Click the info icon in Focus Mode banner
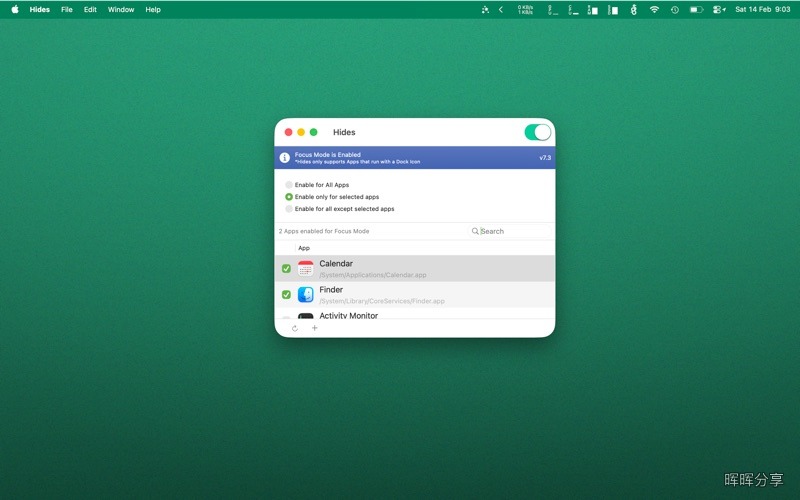Screen dimensions: 800x500 [x=285, y=158]
